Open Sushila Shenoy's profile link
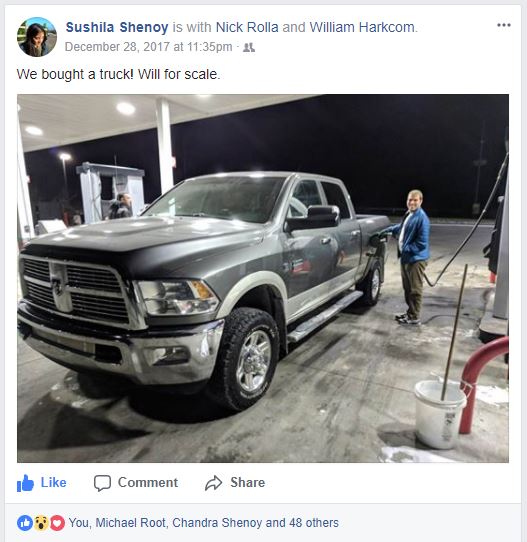 117,27
